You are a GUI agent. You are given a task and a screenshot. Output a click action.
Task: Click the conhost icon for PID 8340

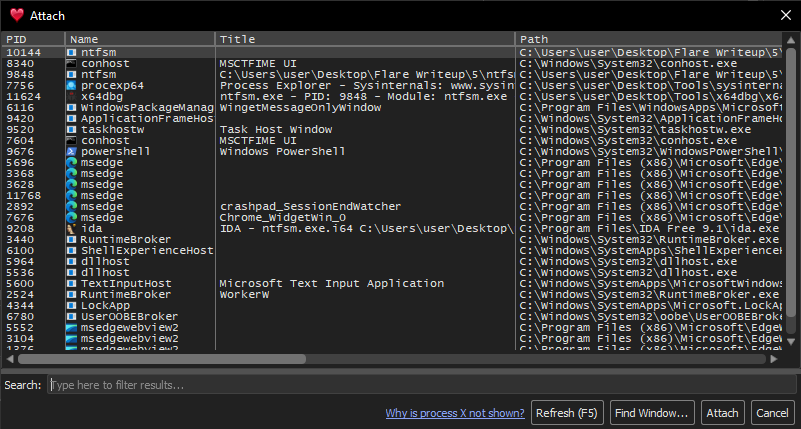72,63
